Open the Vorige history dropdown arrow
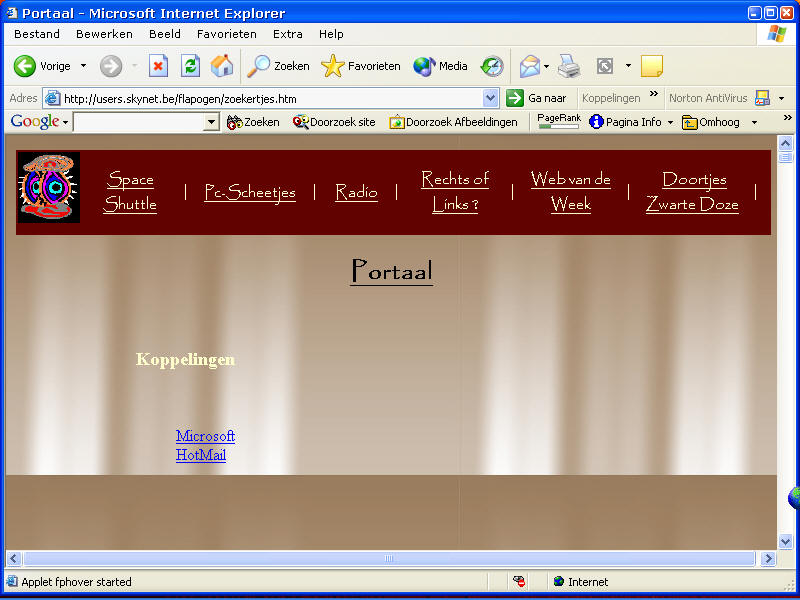This screenshot has width=800, height=600. (x=83, y=66)
